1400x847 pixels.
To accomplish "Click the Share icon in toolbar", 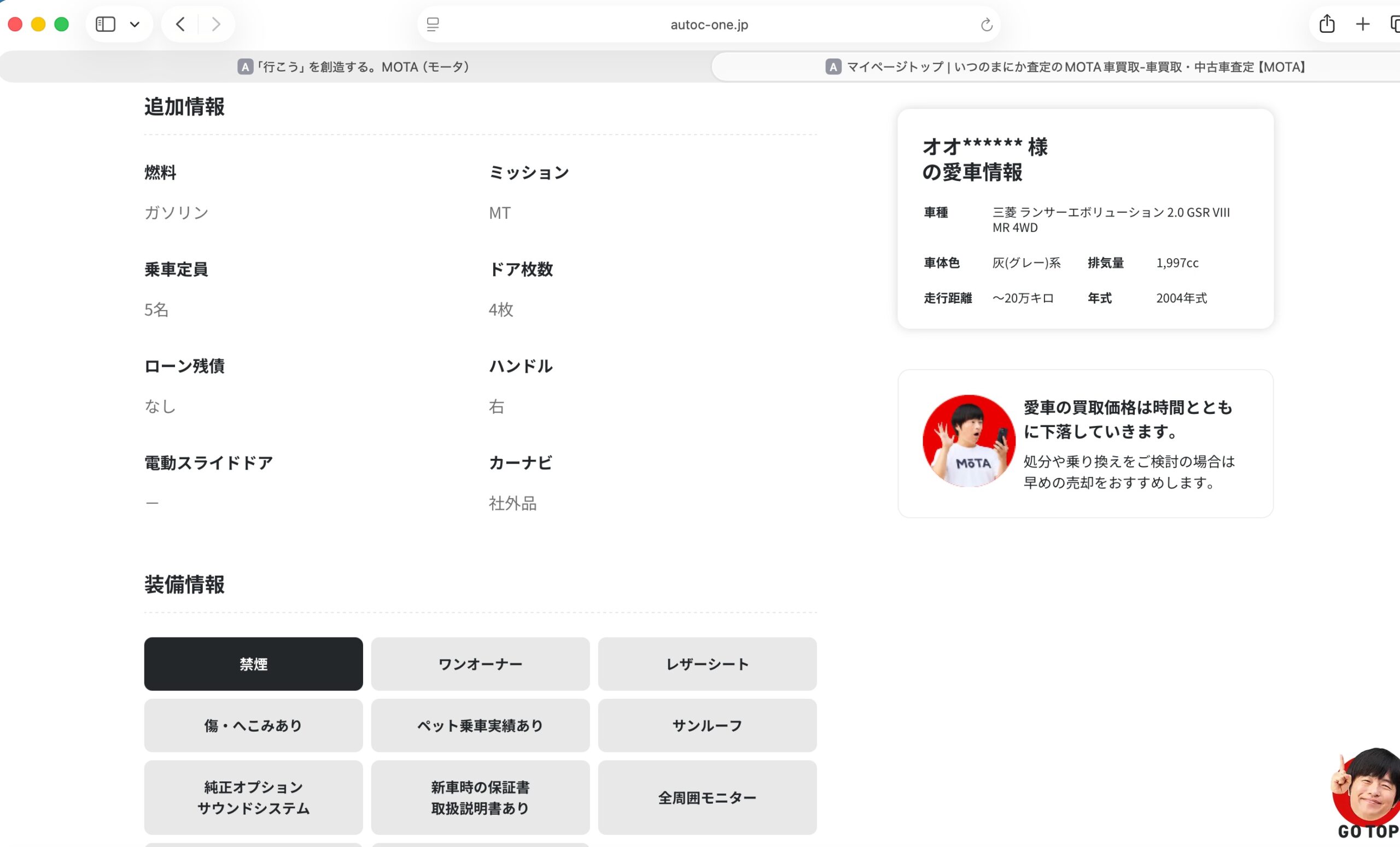I will pos(1327,24).
